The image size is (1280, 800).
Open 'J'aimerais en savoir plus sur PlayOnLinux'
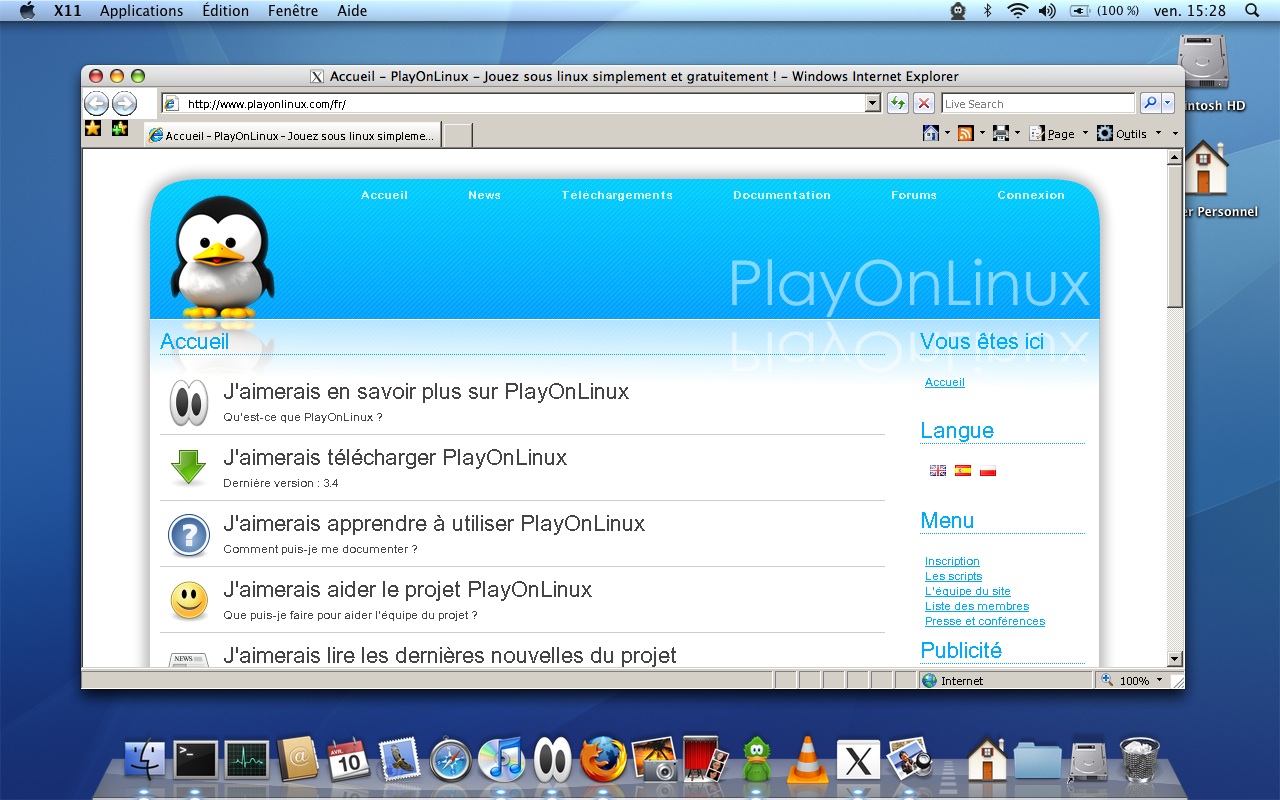(426, 391)
